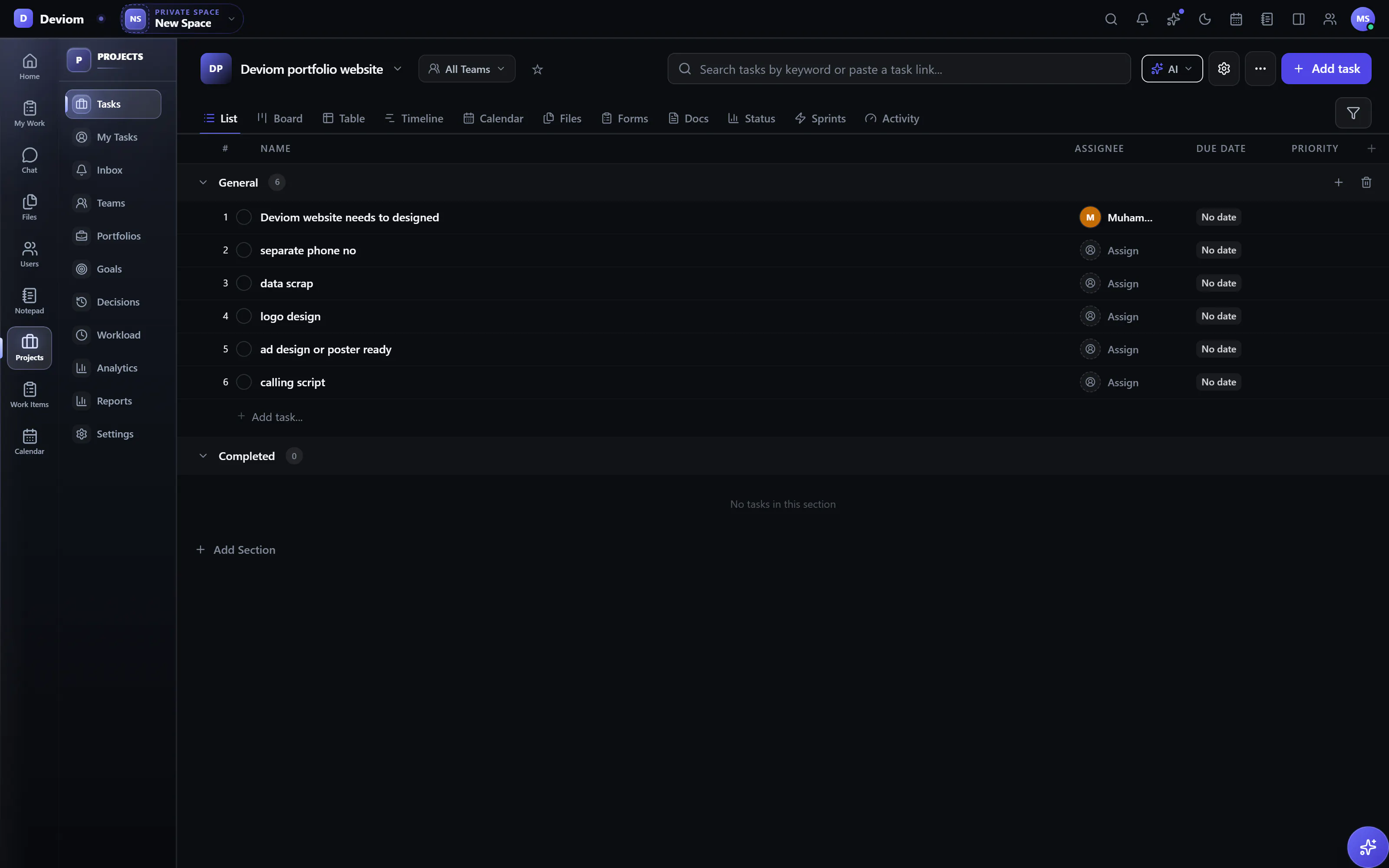The height and width of the screenshot is (868, 1389).
Task: Open the Docs tab
Action: [x=688, y=118]
